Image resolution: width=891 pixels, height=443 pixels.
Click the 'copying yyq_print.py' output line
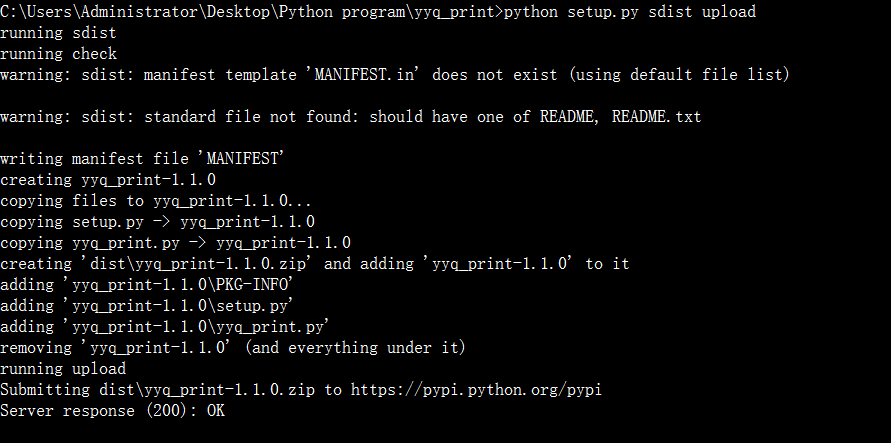tap(175, 243)
